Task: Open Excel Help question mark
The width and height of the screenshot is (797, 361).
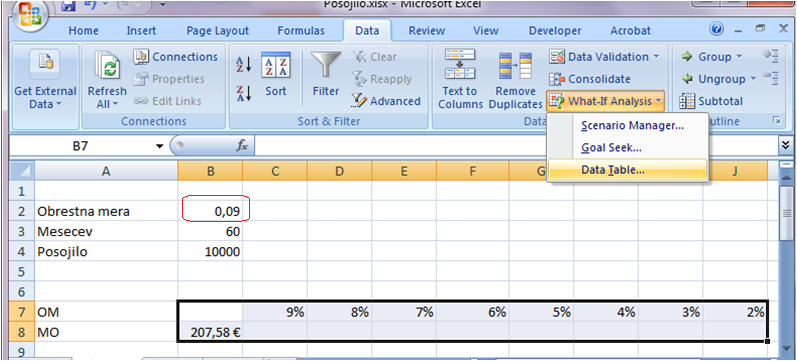Action: pos(717,29)
